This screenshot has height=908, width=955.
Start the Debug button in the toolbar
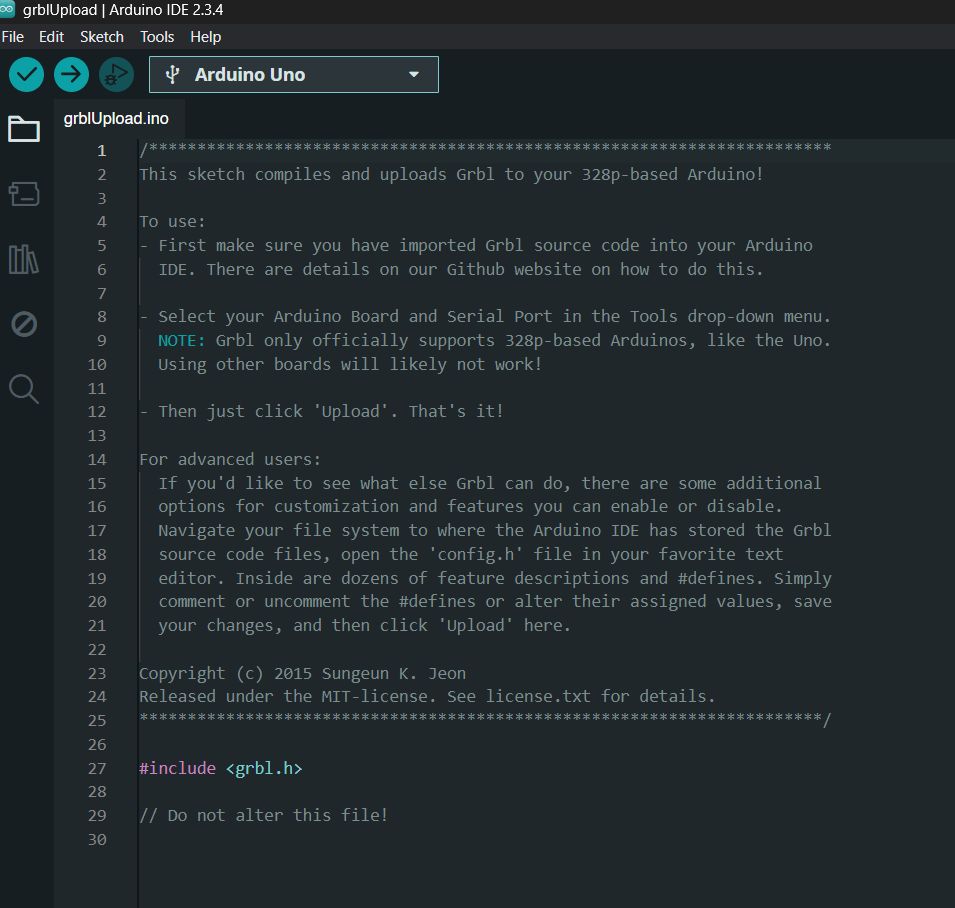coord(116,75)
